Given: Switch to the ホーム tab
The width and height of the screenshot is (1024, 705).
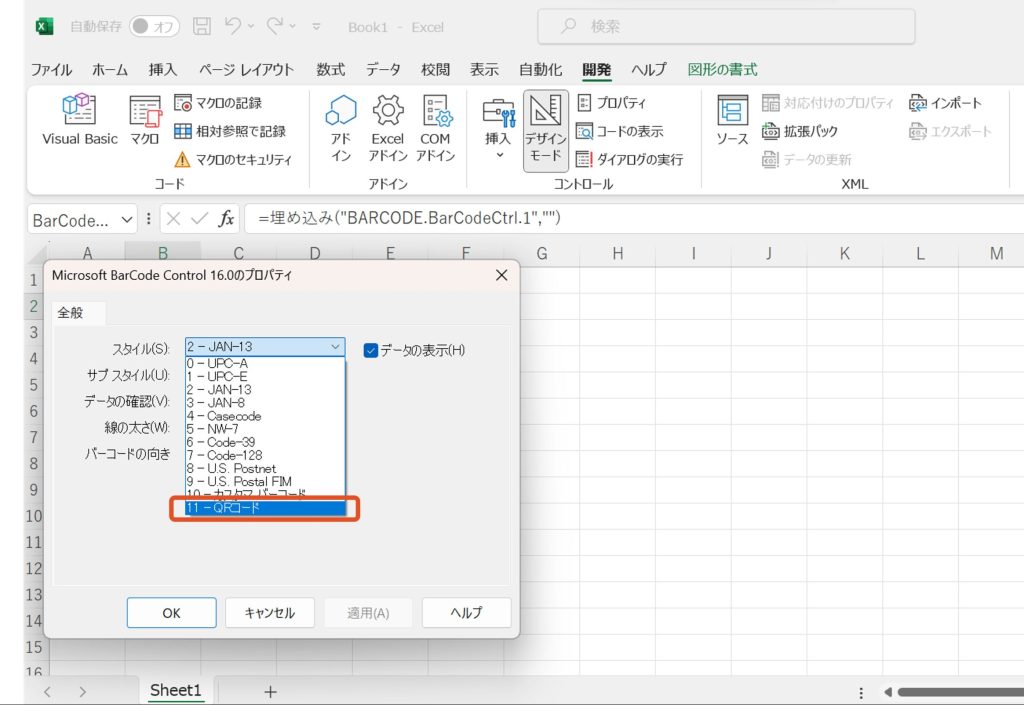Looking at the screenshot, I should [x=110, y=69].
